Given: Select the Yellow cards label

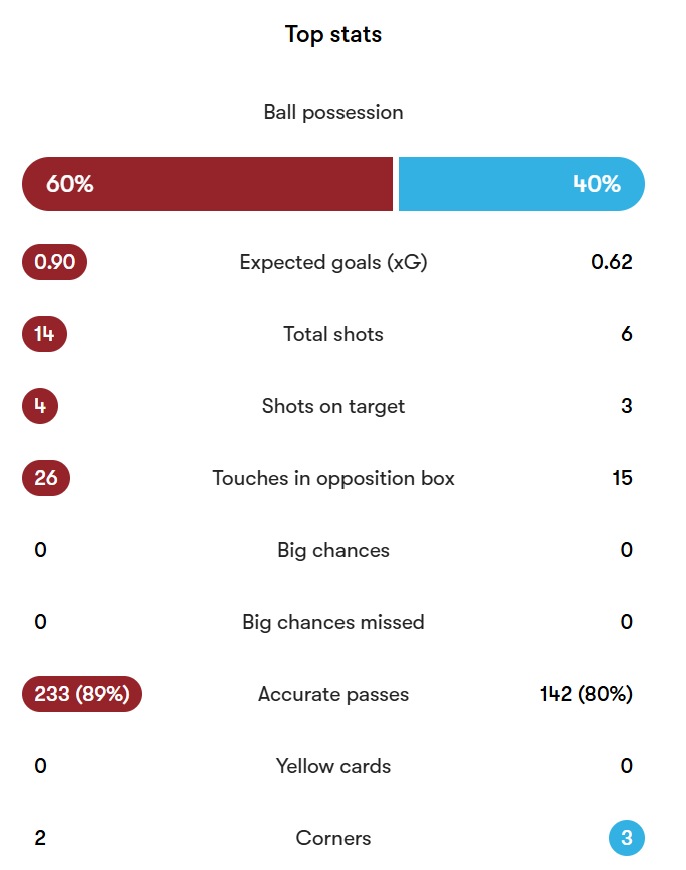Looking at the screenshot, I should [x=334, y=766].
